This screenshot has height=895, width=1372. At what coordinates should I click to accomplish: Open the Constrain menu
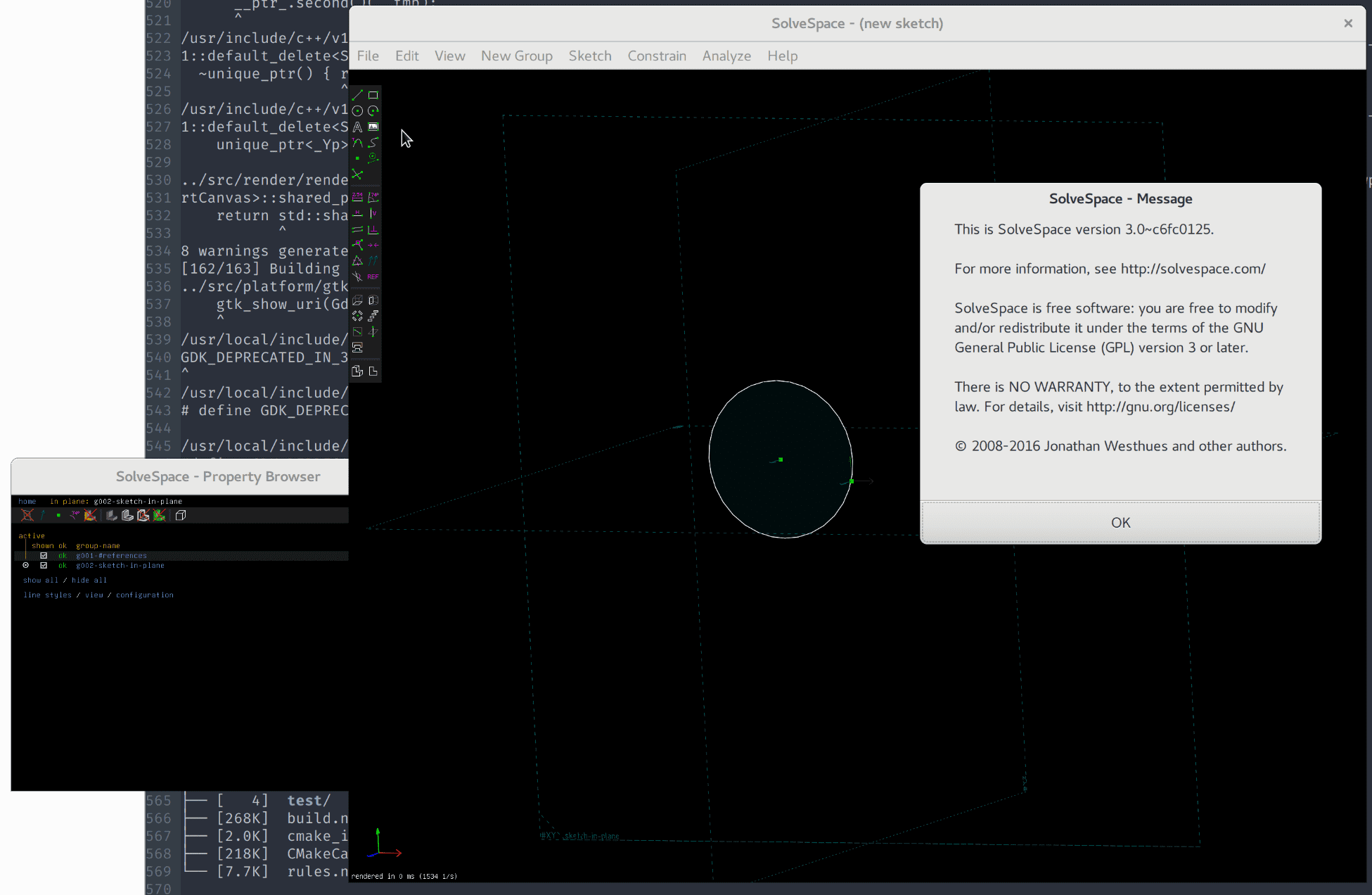click(x=657, y=56)
